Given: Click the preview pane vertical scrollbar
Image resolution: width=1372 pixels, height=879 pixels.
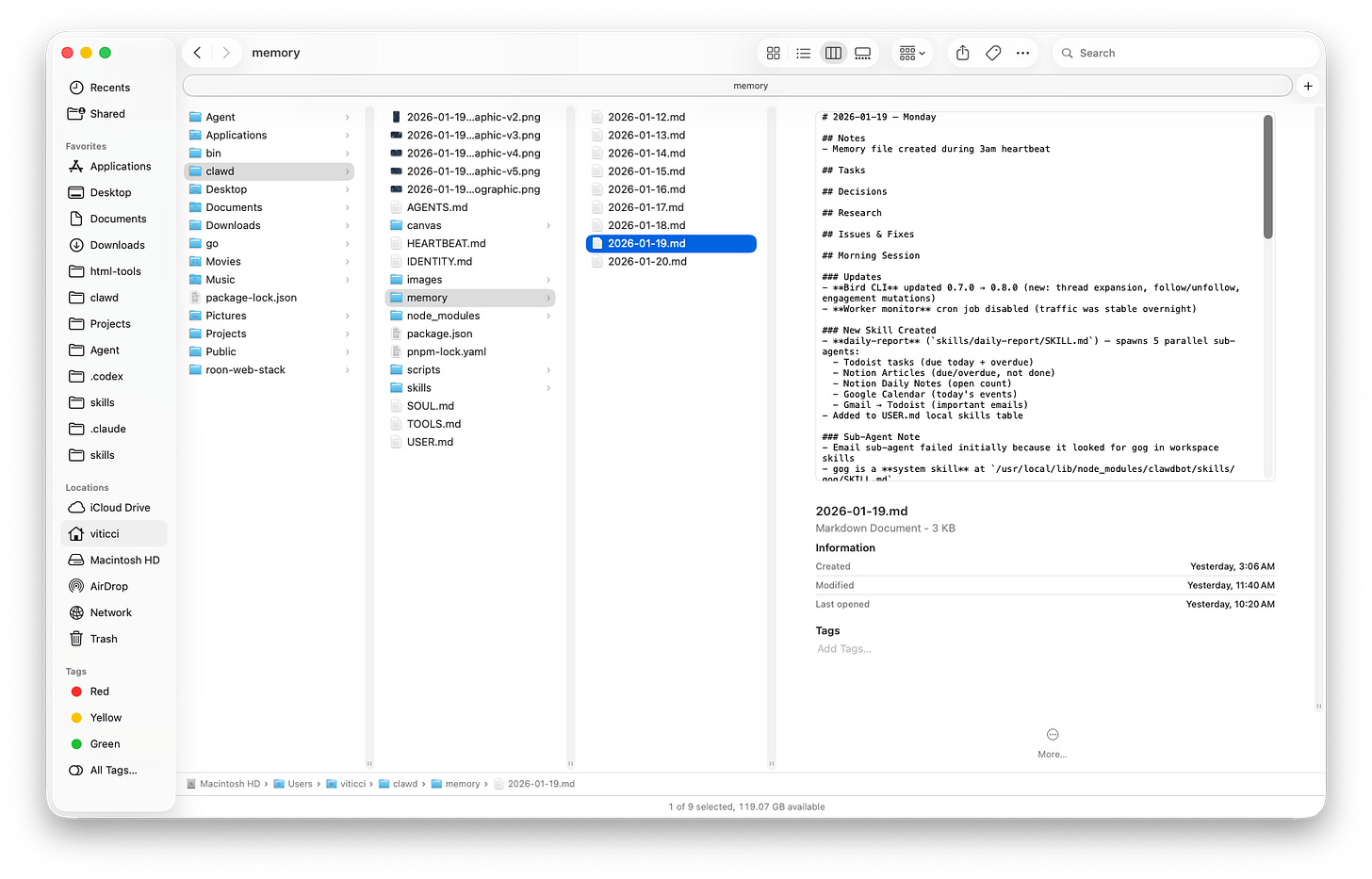Looking at the screenshot, I should point(1267,177).
